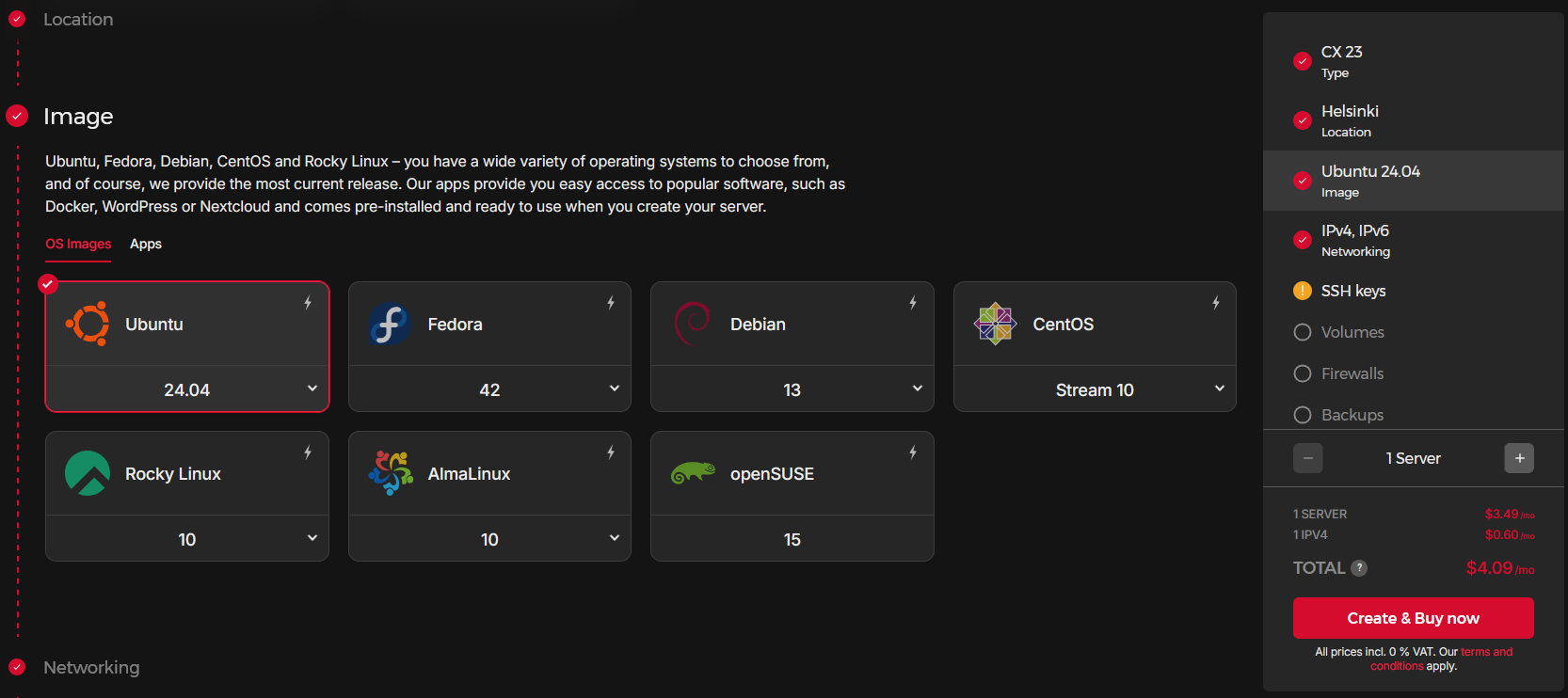Switch to the OS Images tab
The width and height of the screenshot is (1568, 698).
click(x=78, y=244)
